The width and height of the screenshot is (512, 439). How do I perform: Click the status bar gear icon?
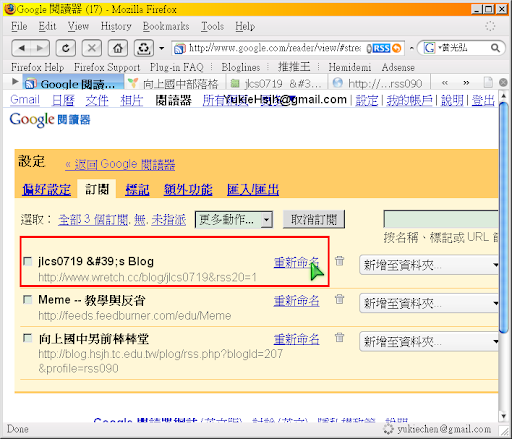(388, 429)
